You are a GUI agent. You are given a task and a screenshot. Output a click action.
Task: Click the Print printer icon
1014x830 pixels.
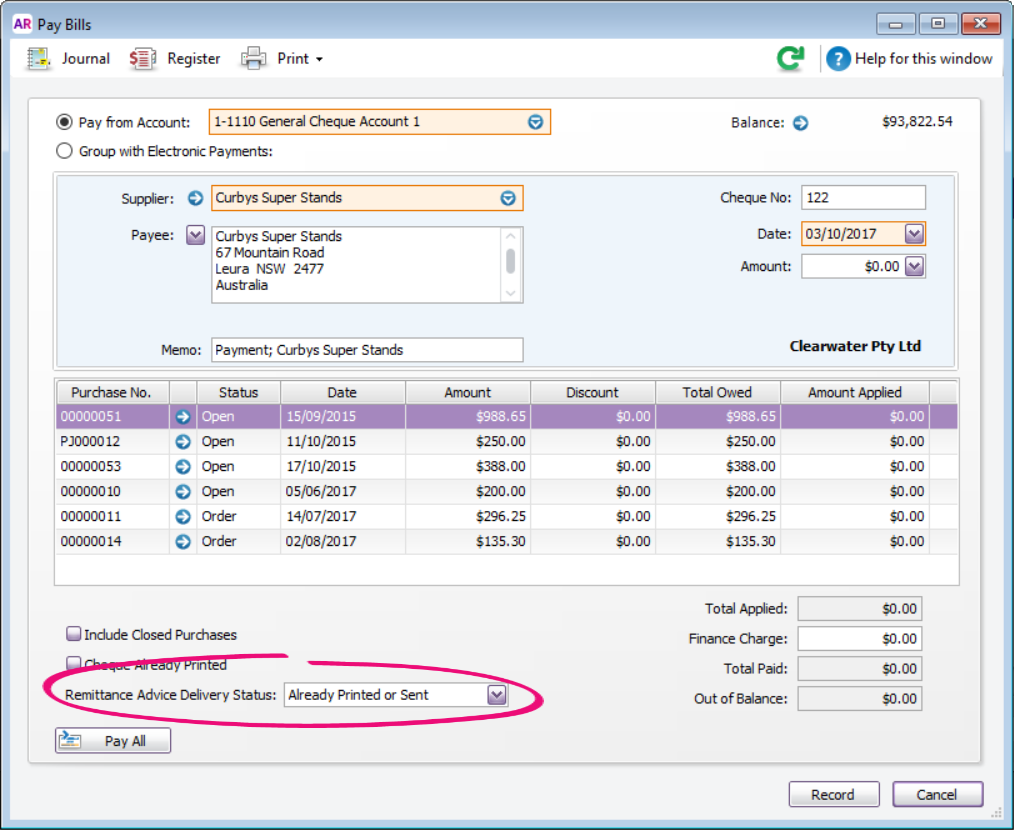coord(254,59)
